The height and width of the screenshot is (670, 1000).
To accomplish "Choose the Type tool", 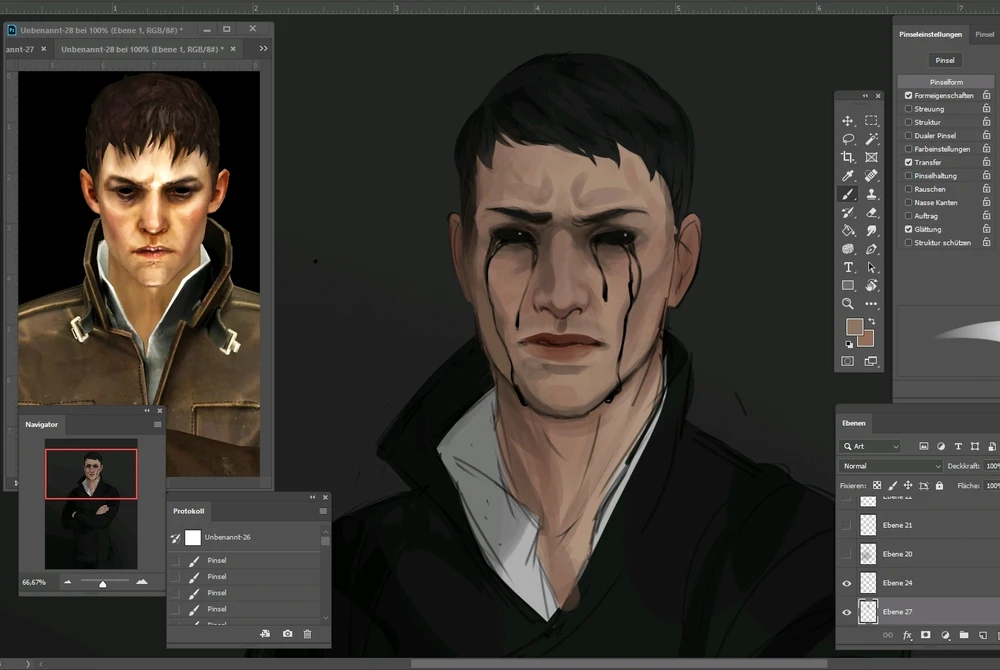I will coord(848,267).
